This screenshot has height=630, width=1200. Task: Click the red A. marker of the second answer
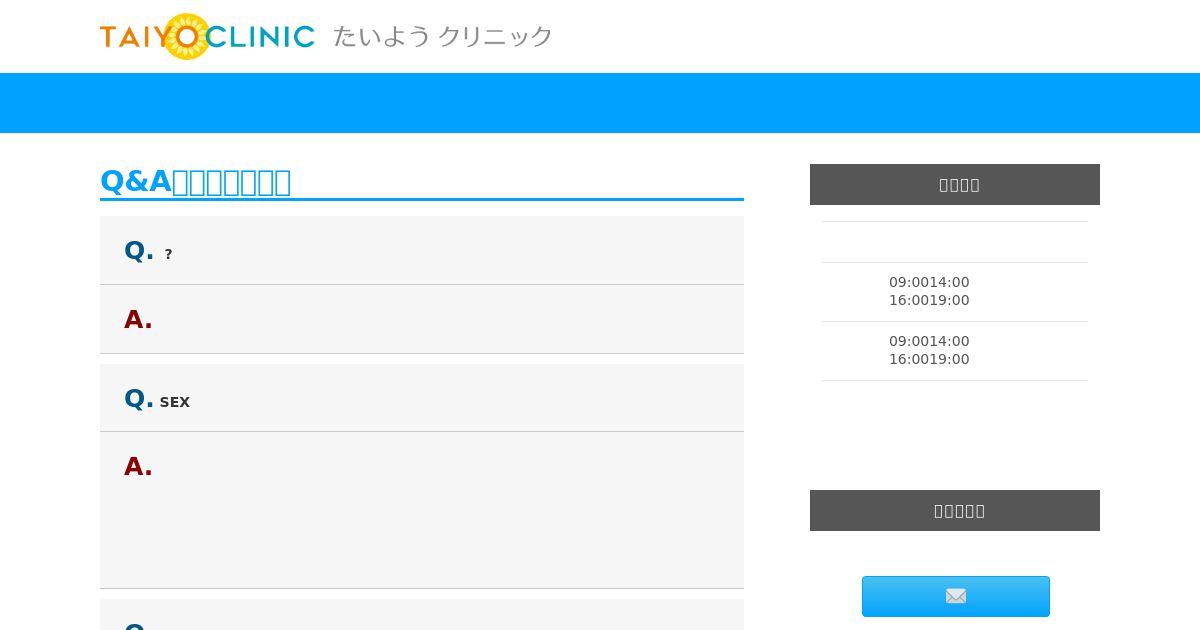click(138, 467)
